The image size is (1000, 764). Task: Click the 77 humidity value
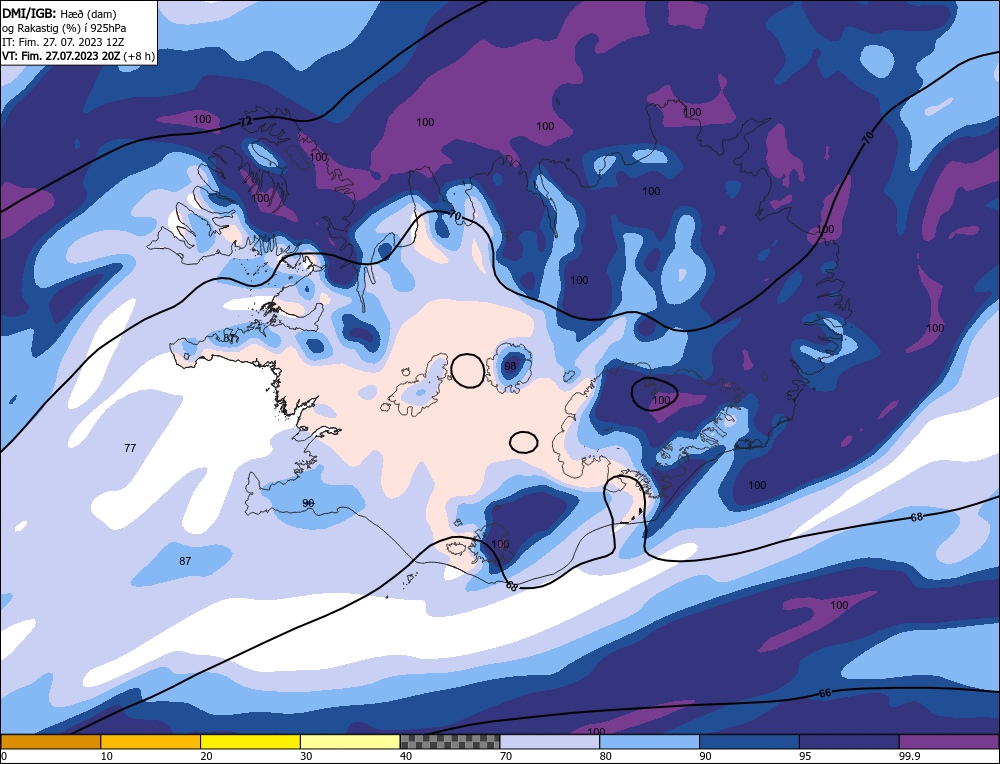coord(130,448)
